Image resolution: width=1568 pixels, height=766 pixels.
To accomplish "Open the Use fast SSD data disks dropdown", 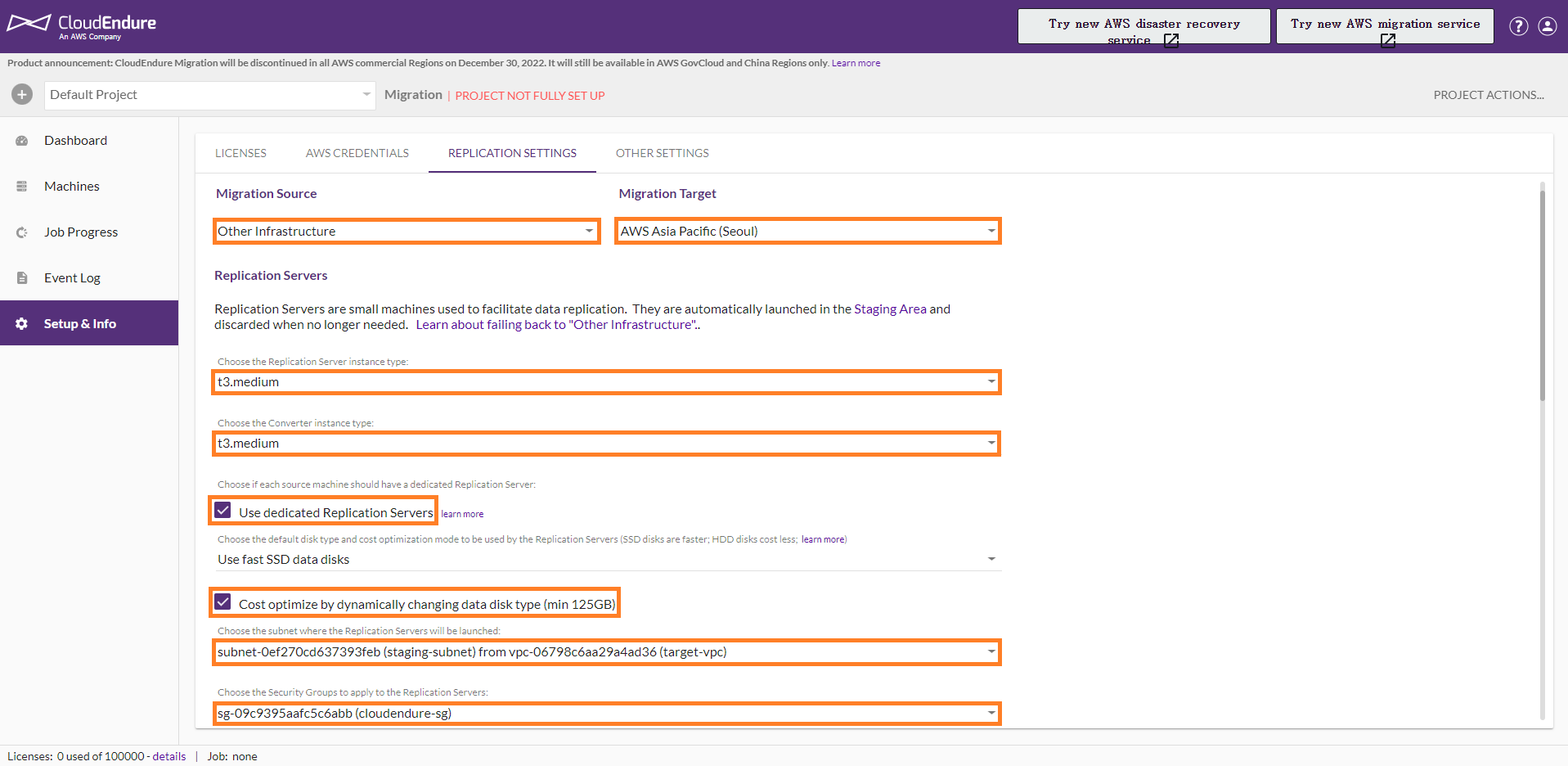I will pyautogui.click(x=607, y=560).
